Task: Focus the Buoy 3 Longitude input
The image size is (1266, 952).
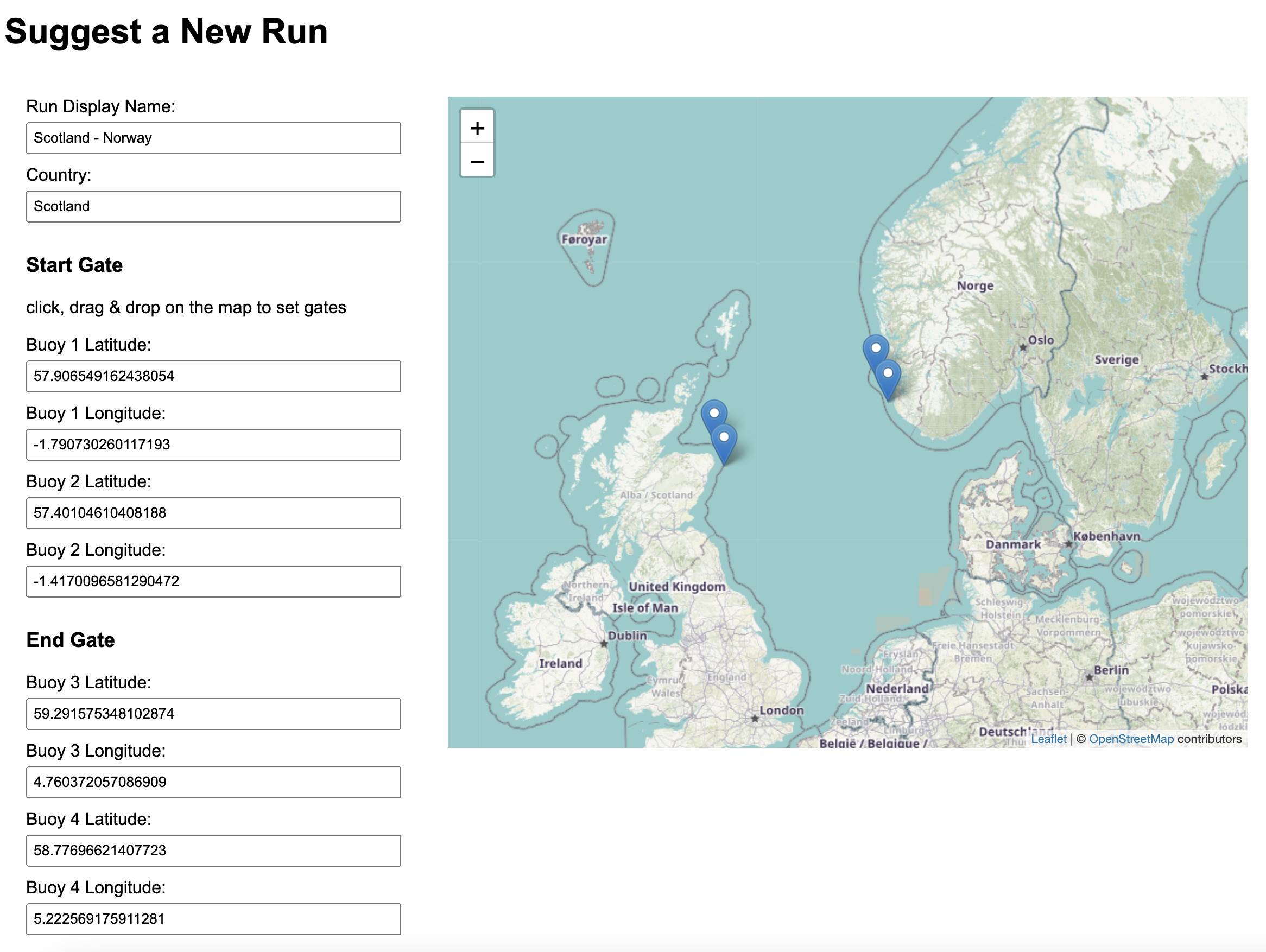Action: (x=213, y=782)
